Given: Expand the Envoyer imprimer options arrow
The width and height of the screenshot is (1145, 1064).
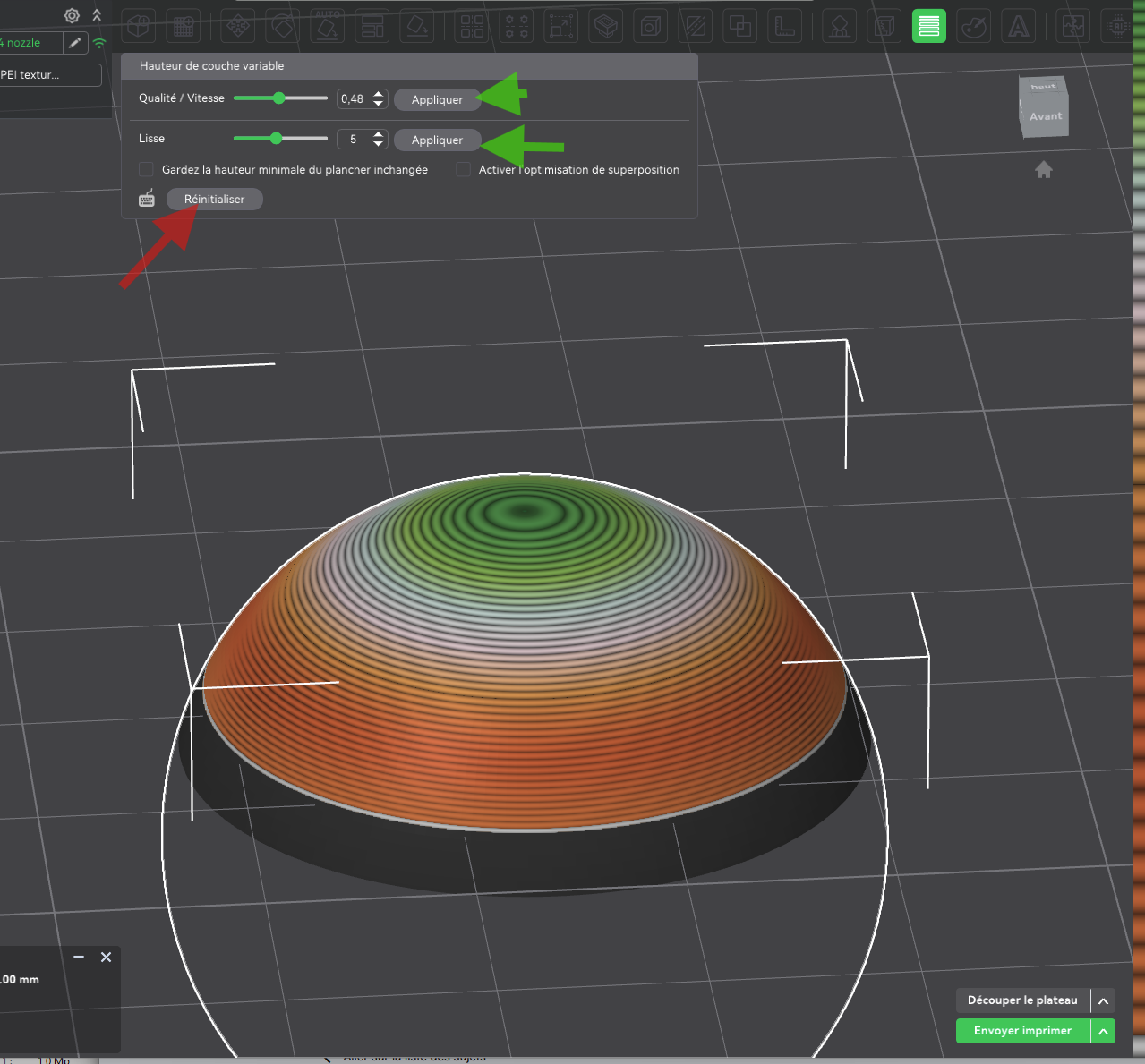Looking at the screenshot, I should click(1104, 1031).
